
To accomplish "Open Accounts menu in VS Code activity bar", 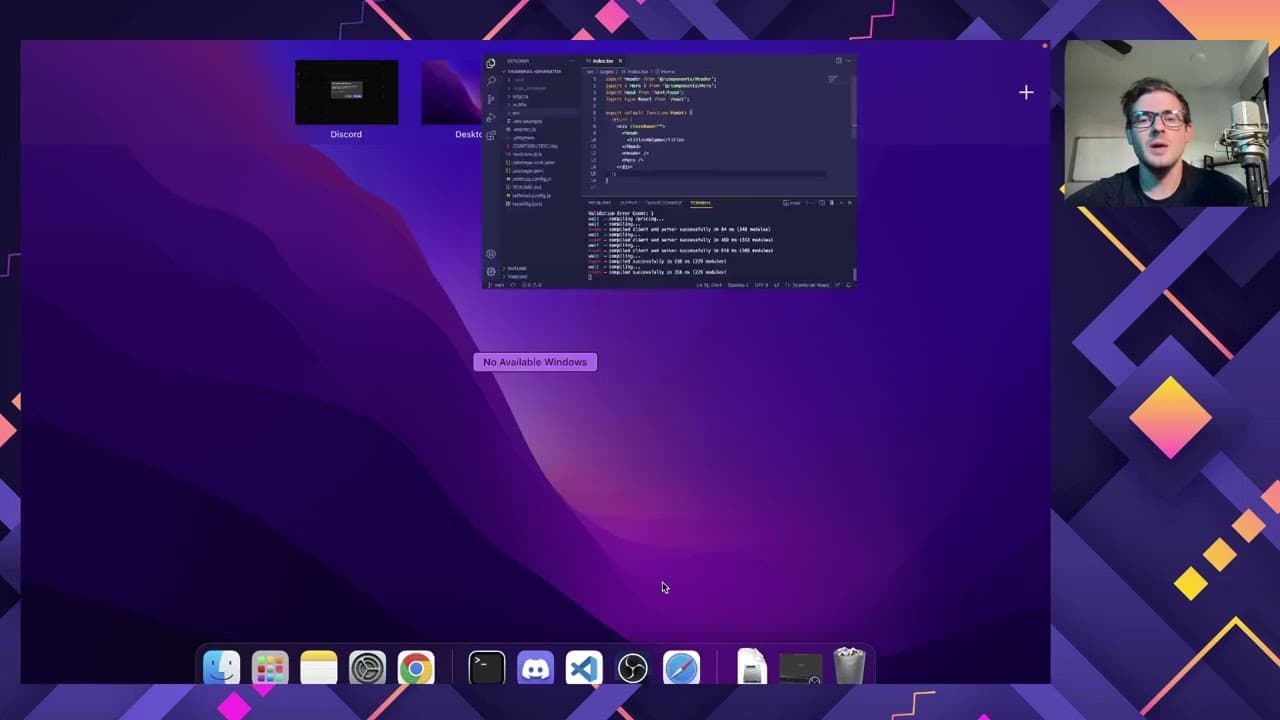I will 490,254.
